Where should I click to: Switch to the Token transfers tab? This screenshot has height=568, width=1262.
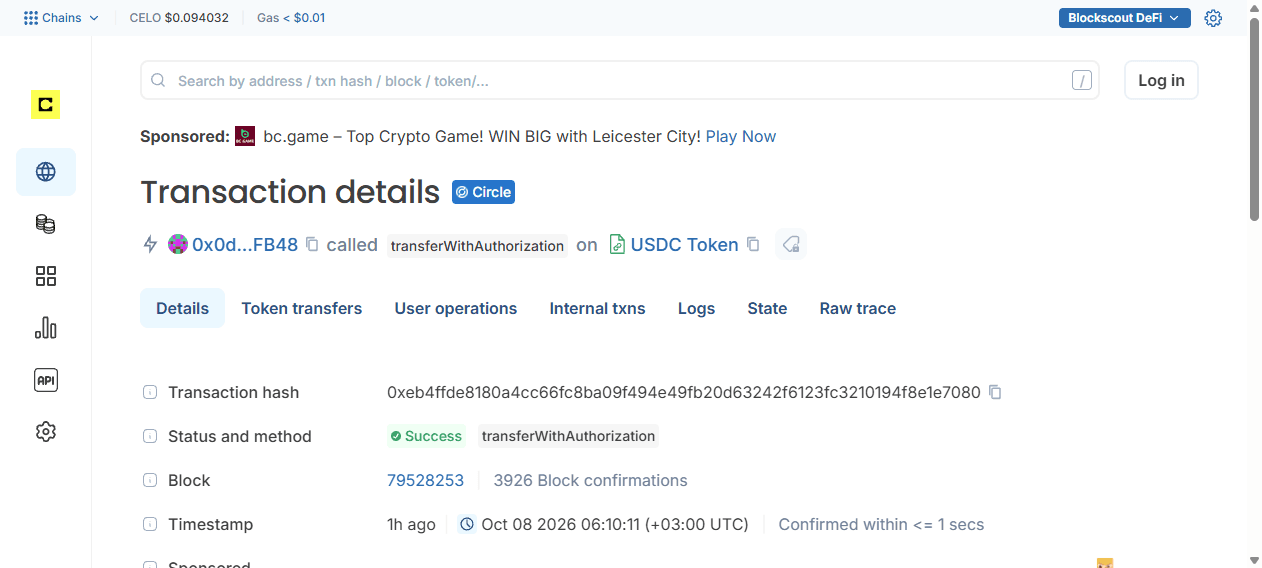click(302, 308)
